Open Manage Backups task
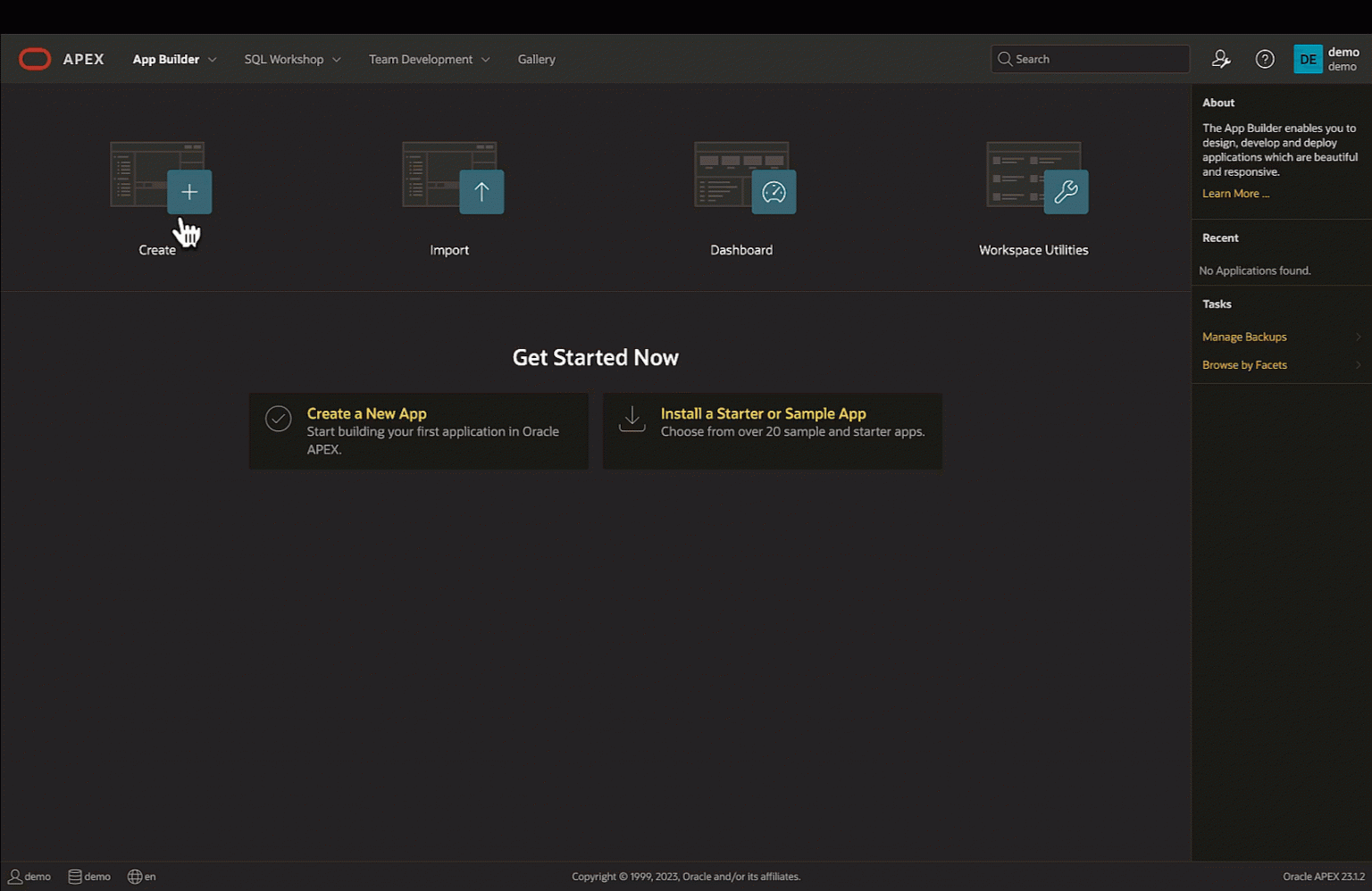 [1244, 337]
